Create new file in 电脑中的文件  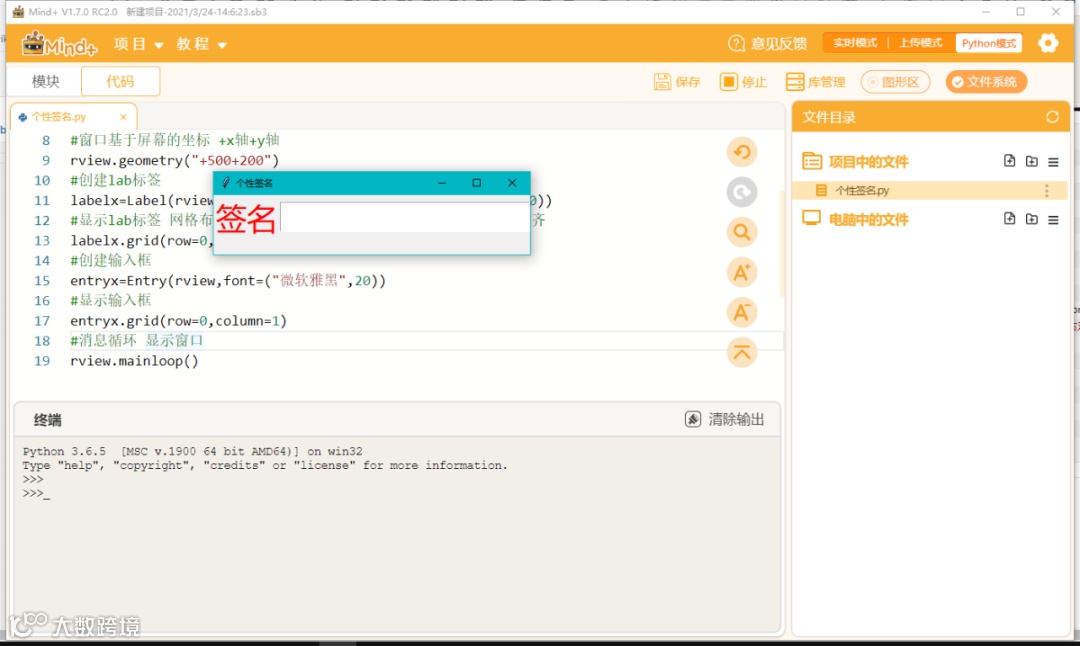coord(1009,219)
